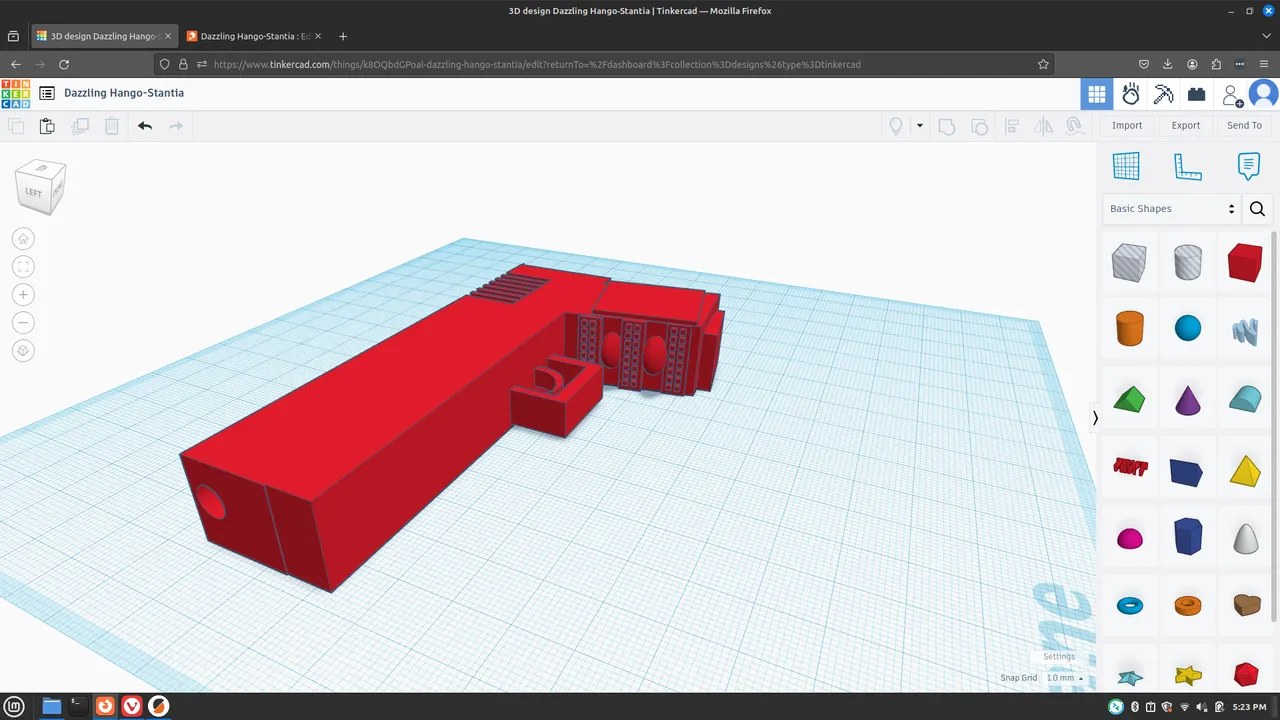Screen dimensions: 1280x720
Task: Zoom in with the plus button
Action: 24,295
